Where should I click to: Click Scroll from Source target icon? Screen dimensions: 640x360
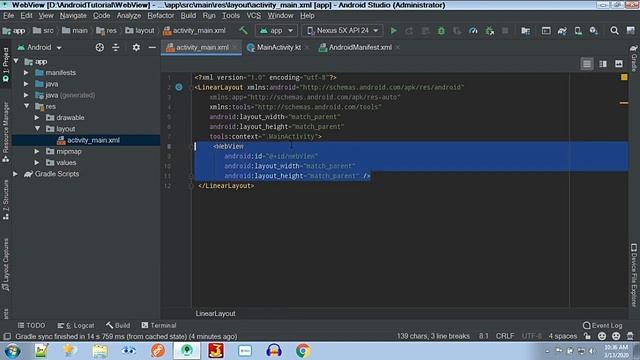(100, 47)
